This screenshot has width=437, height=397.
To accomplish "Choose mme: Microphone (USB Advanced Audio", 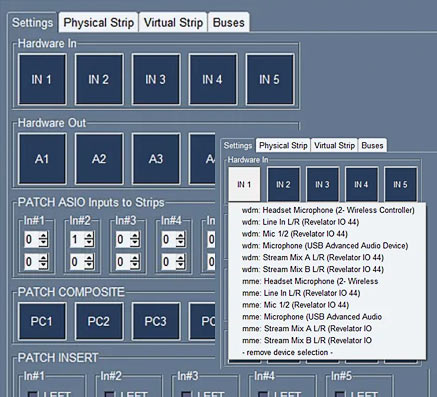I will click(327, 317).
